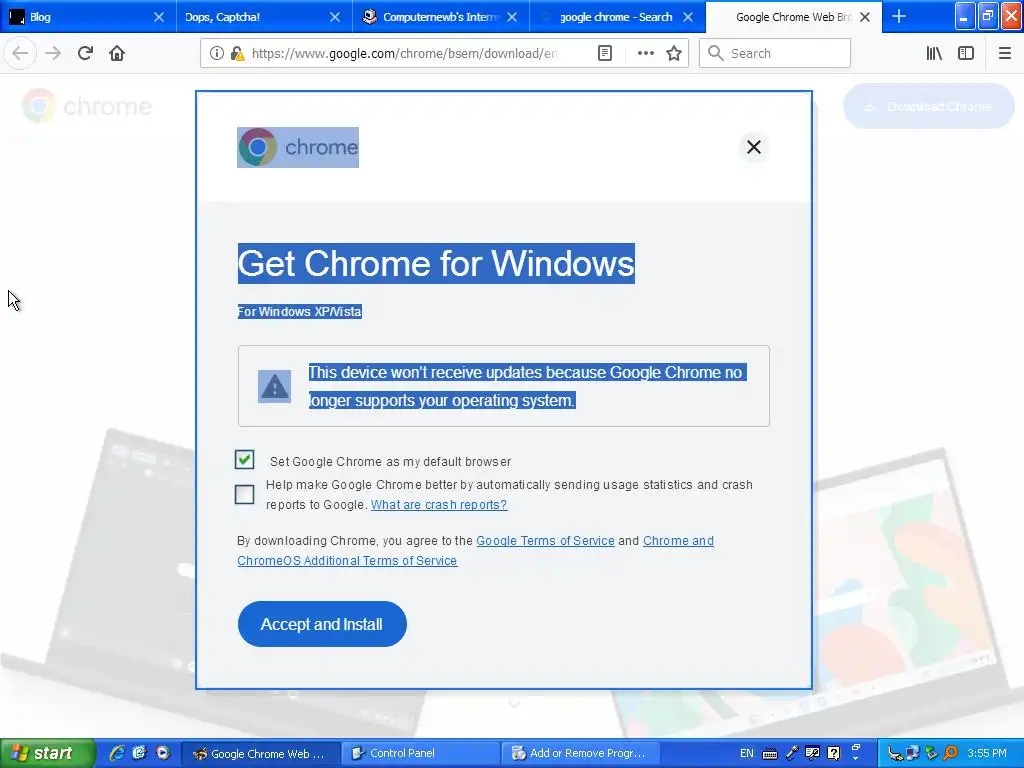Click the Search input box
The height and width of the screenshot is (768, 1024).
tap(775, 53)
